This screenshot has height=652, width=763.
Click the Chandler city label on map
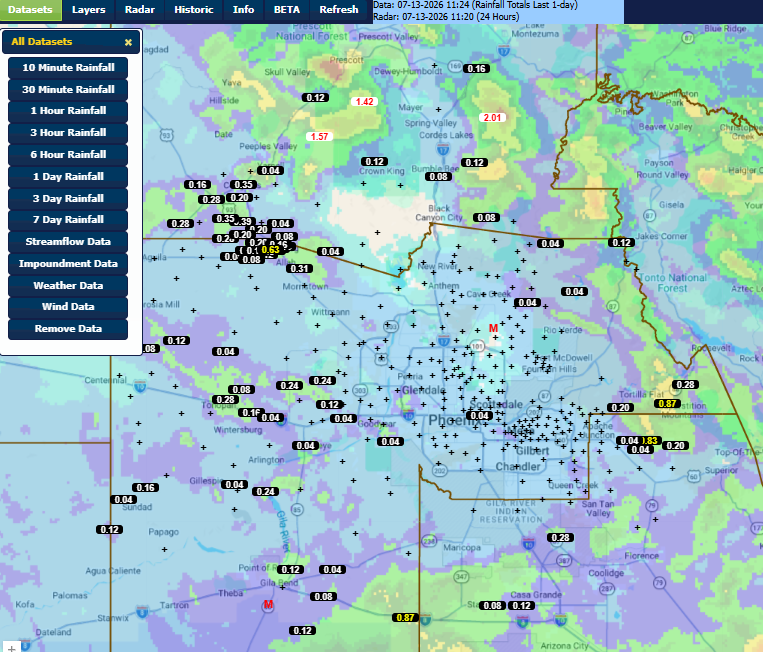pos(518,467)
